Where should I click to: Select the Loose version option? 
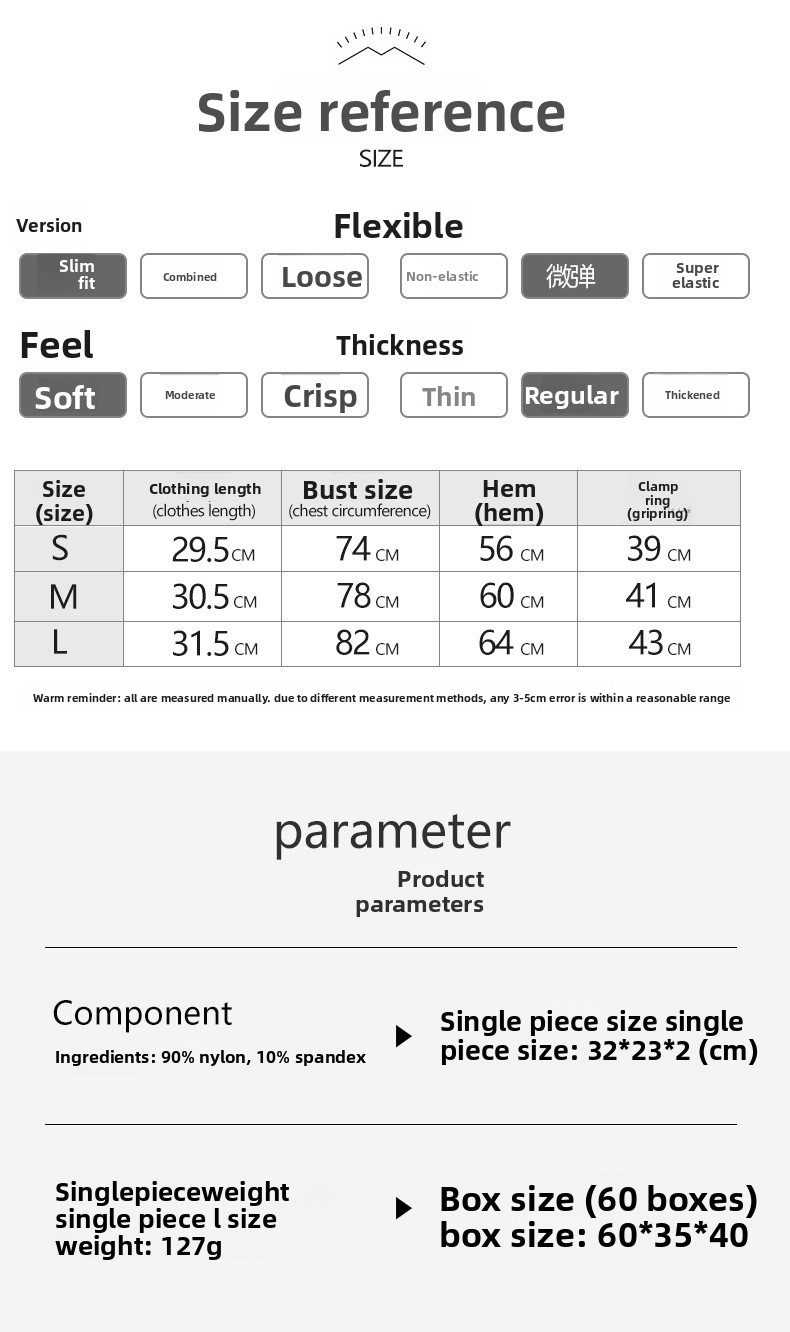pos(315,276)
